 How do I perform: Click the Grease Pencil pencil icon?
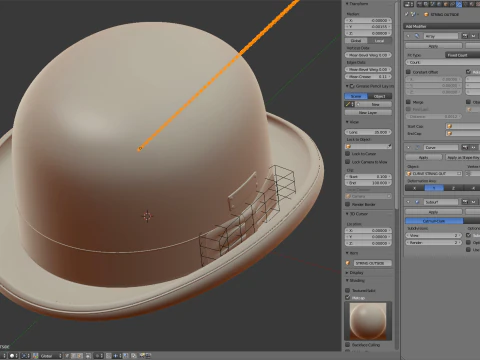(x=348, y=104)
